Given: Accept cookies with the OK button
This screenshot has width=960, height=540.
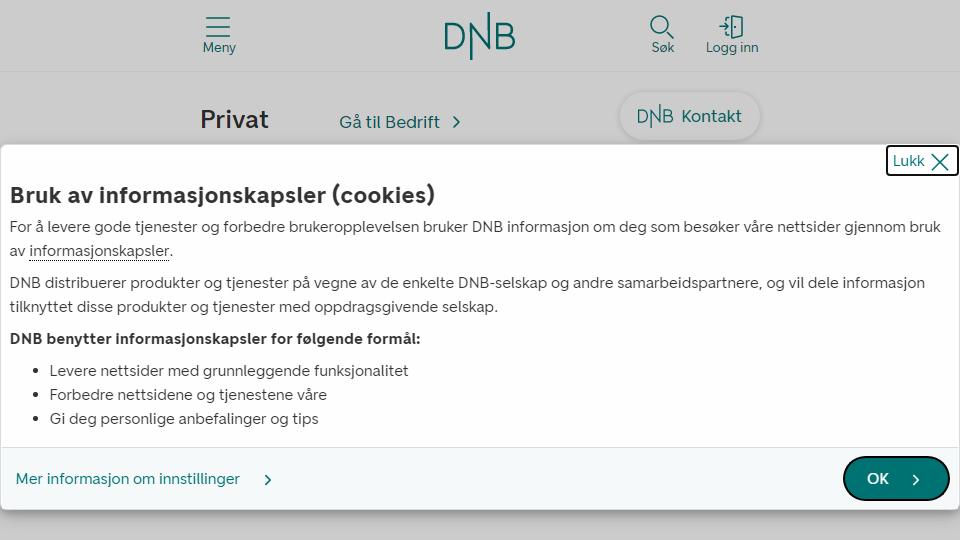Looking at the screenshot, I should tap(896, 479).
